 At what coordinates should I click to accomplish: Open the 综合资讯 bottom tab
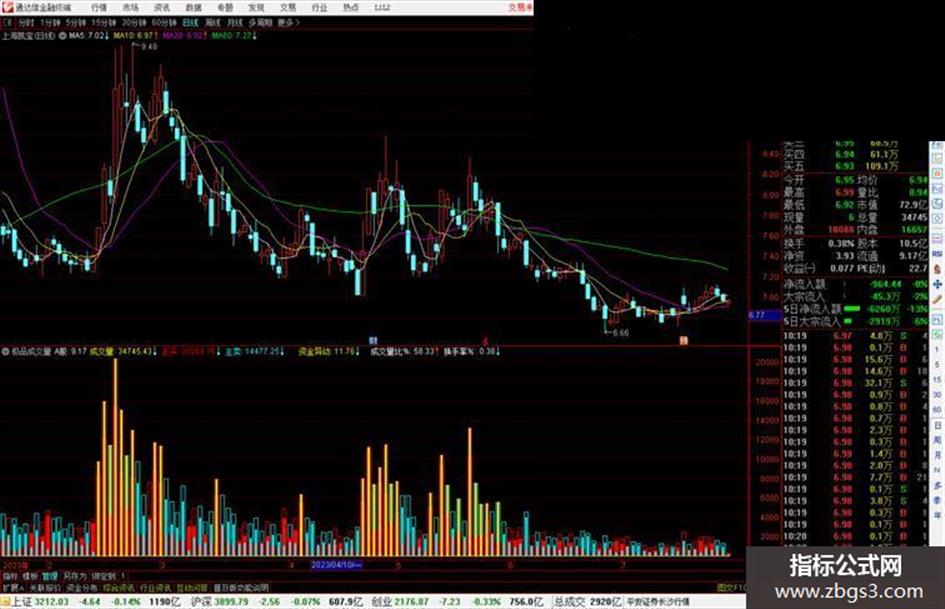click(119, 587)
